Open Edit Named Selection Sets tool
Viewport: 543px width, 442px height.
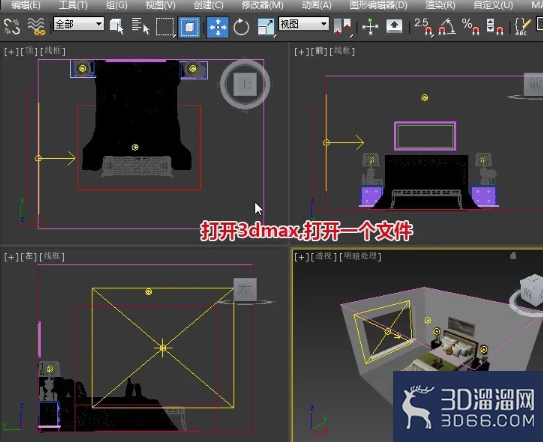point(522,27)
